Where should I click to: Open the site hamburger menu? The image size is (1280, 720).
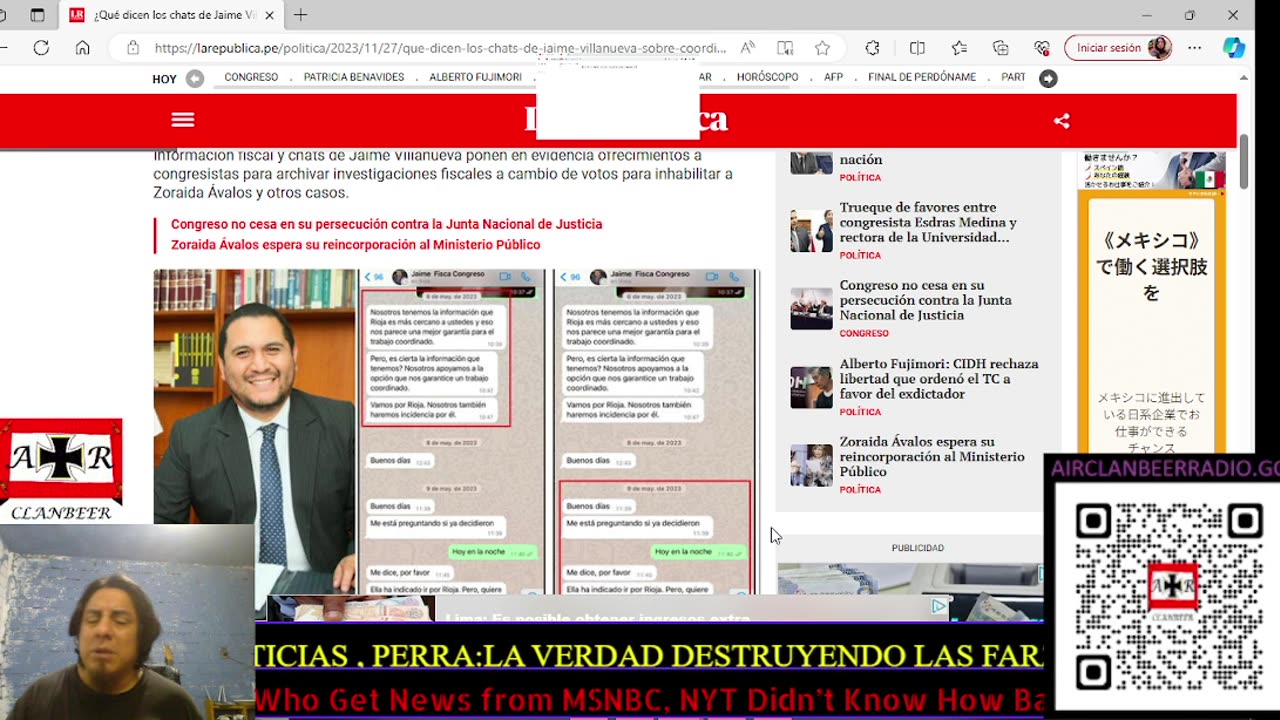(183, 120)
